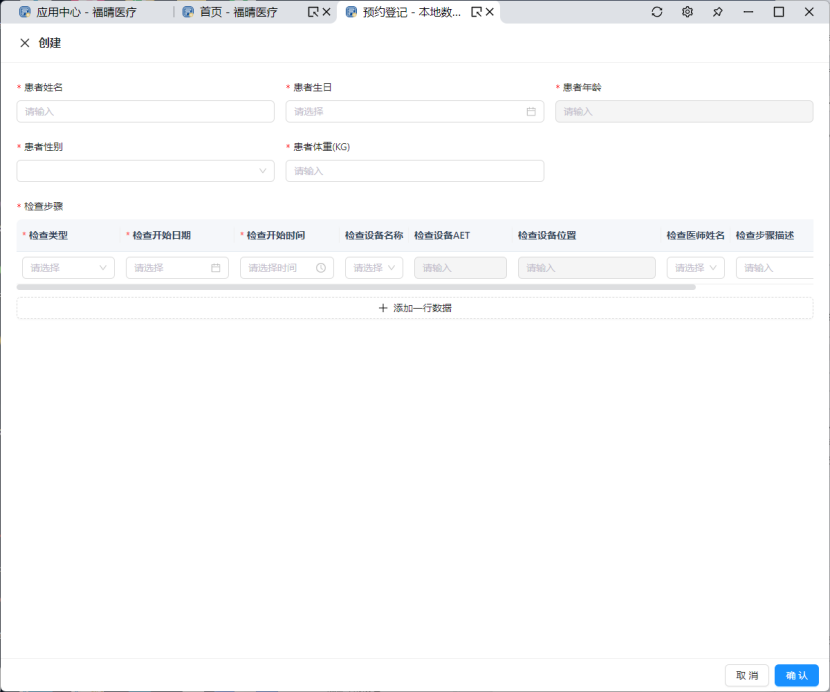The height and width of the screenshot is (692, 830).
Task: Open the 检查设备名称 dropdown
Action: click(x=374, y=268)
